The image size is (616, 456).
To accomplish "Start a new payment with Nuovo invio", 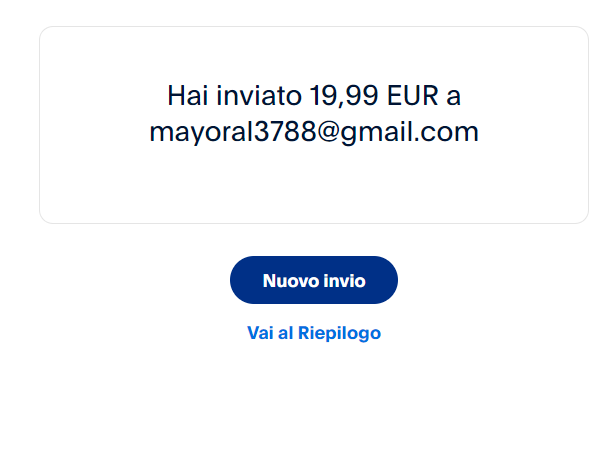I will 314,280.
